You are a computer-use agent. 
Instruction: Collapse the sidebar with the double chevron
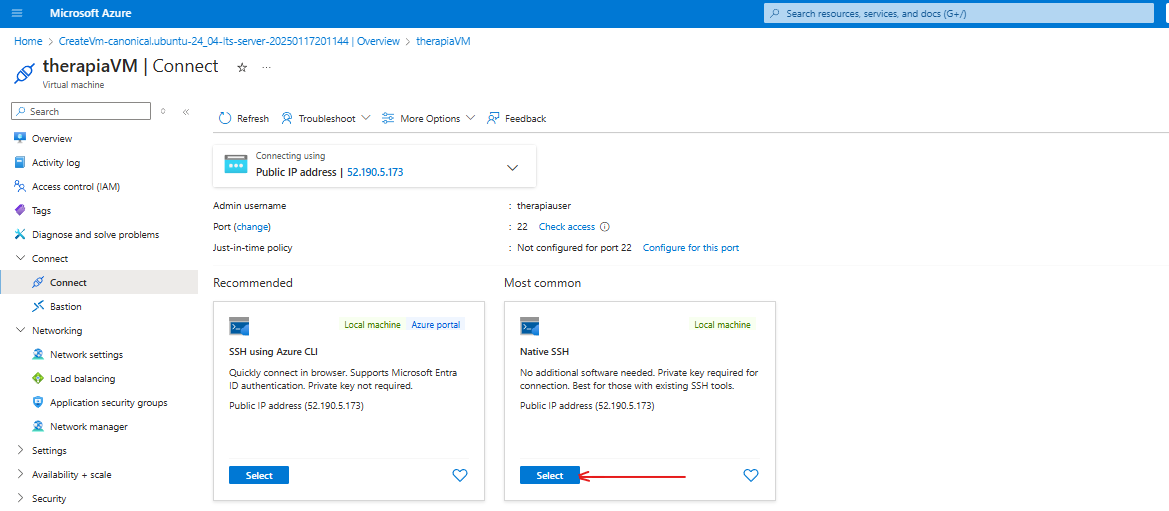[x=186, y=111]
